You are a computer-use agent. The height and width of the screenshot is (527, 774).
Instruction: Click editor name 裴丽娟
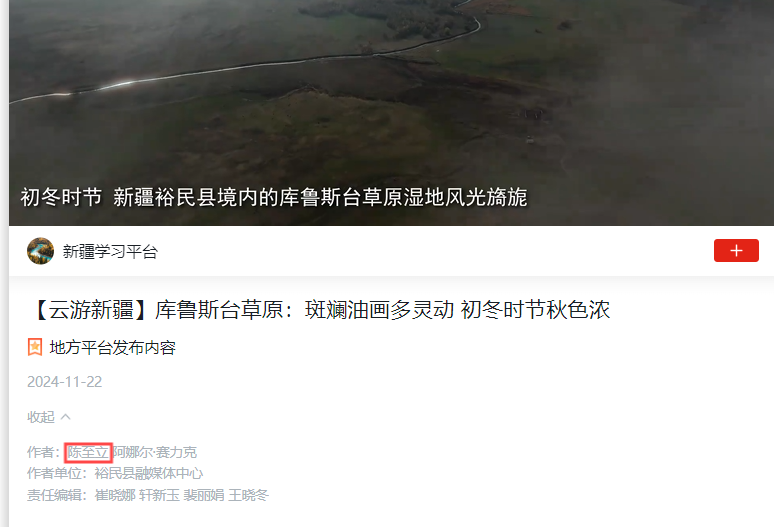tap(203, 494)
